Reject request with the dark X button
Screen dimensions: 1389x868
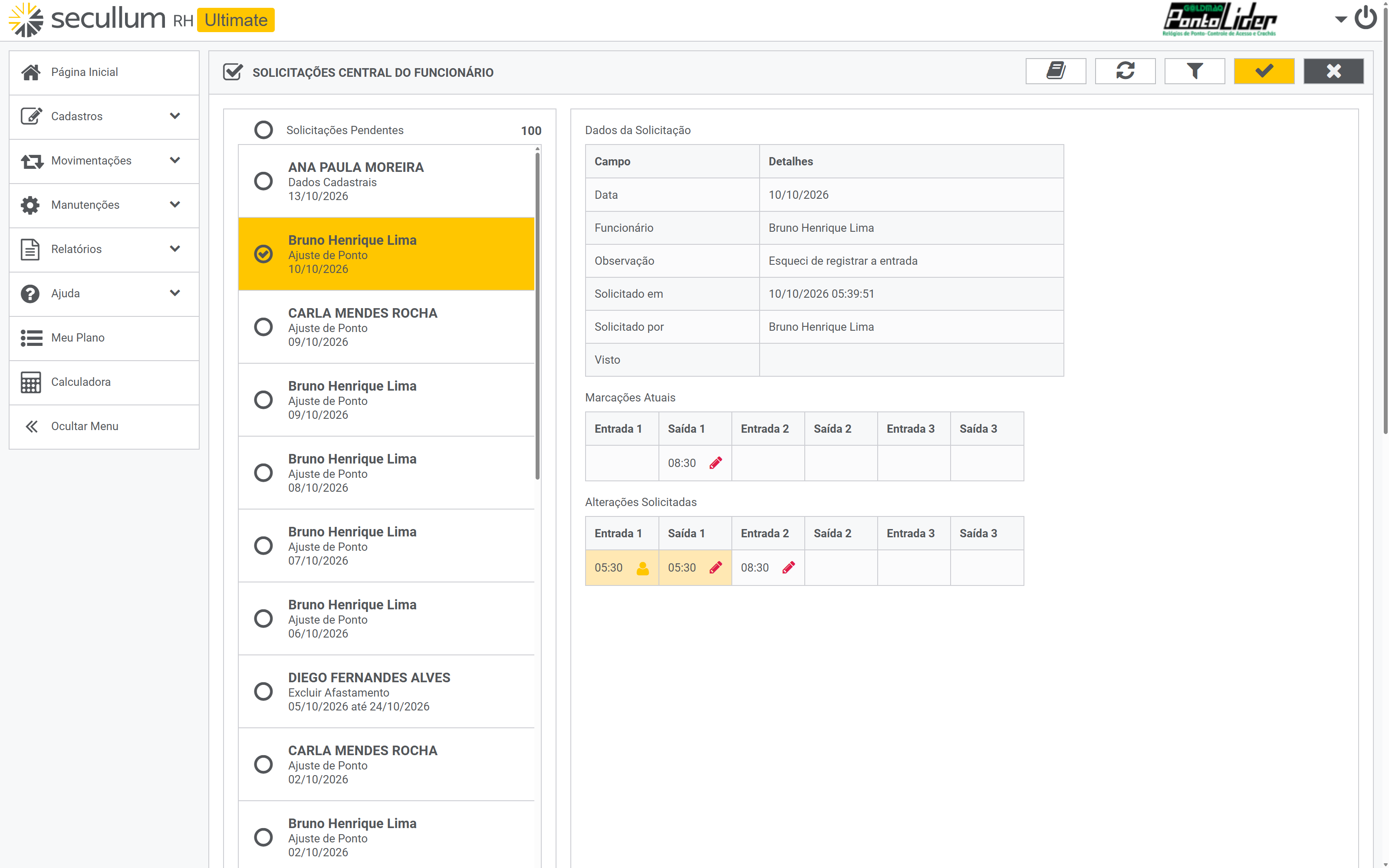pos(1333,71)
